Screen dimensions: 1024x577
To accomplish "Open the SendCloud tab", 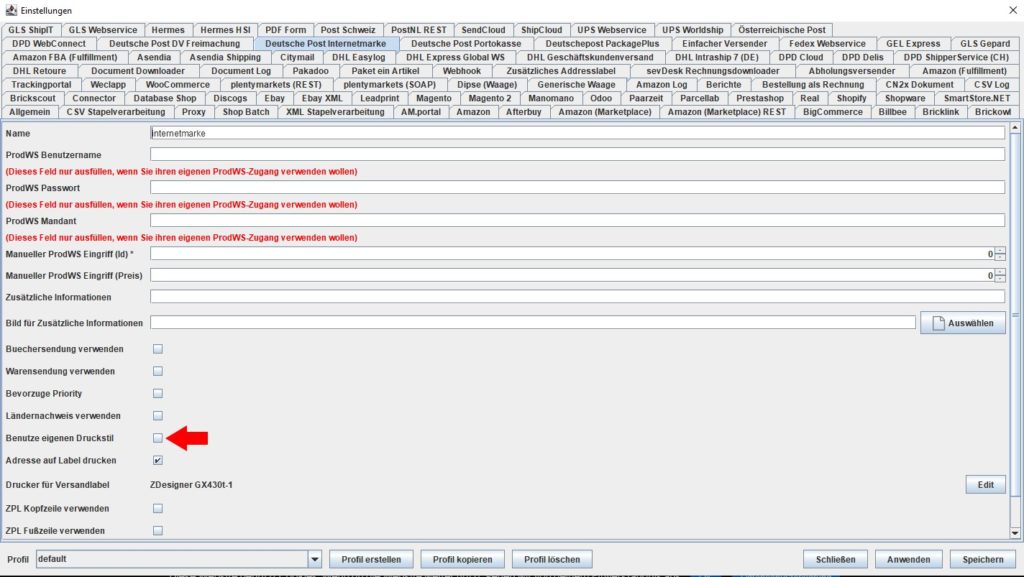I will pos(483,30).
